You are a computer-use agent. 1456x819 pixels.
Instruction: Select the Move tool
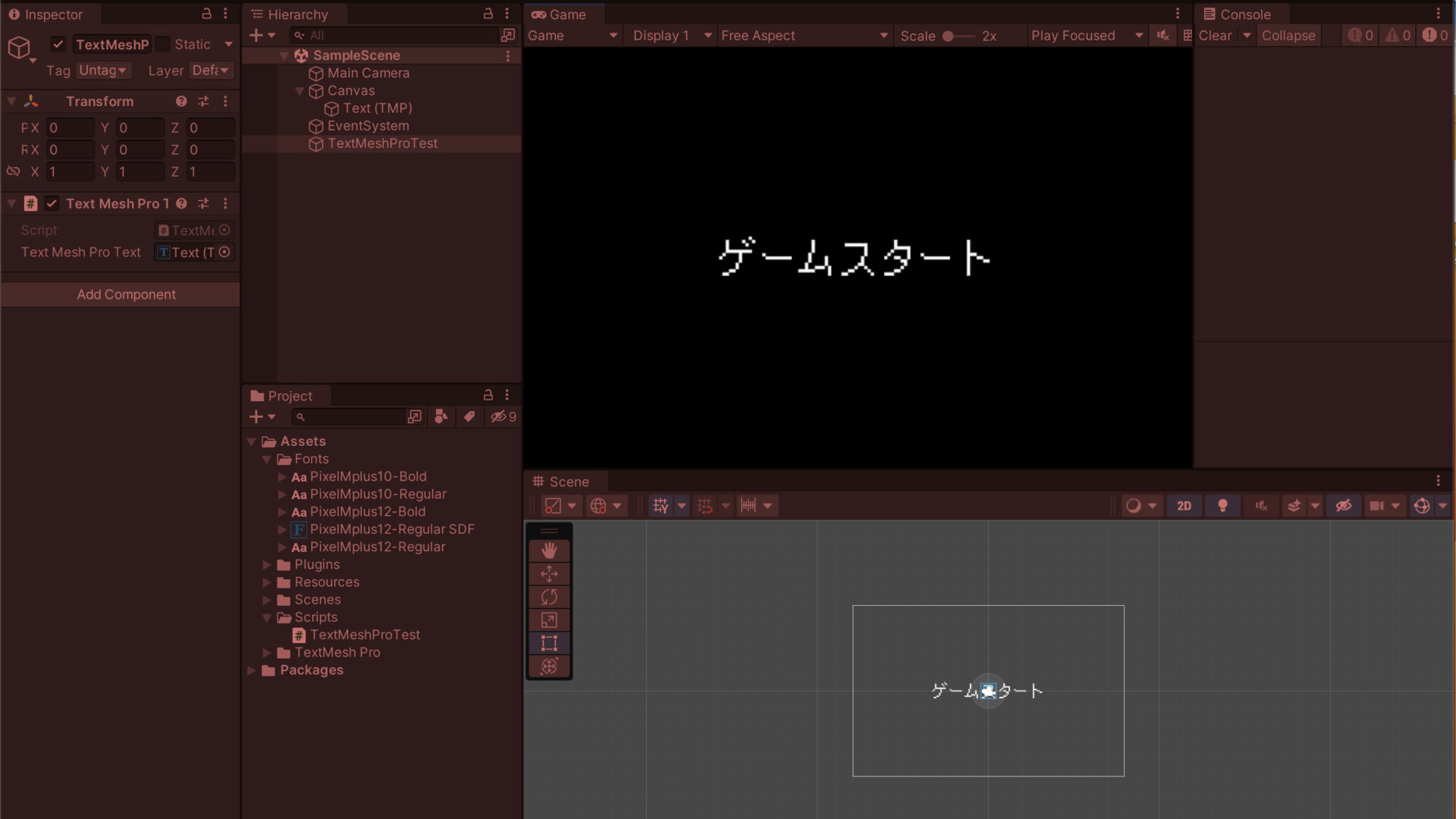[x=548, y=573]
